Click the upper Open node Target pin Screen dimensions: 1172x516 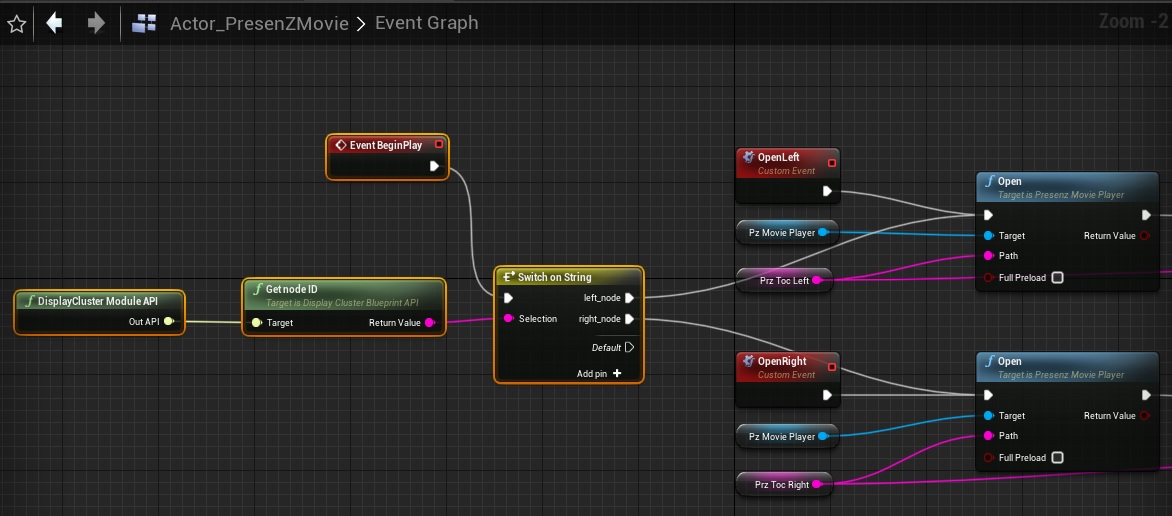point(988,236)
